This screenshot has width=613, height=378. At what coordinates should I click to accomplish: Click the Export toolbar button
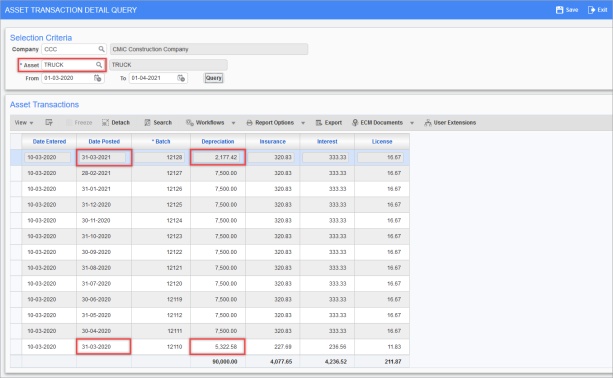329,122
